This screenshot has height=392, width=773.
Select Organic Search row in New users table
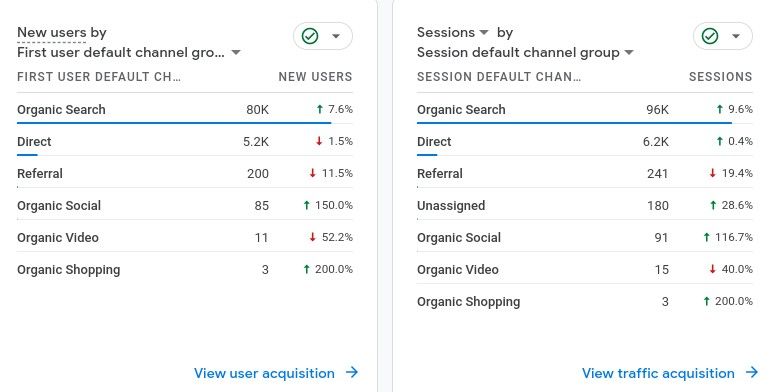pos(185,109)
